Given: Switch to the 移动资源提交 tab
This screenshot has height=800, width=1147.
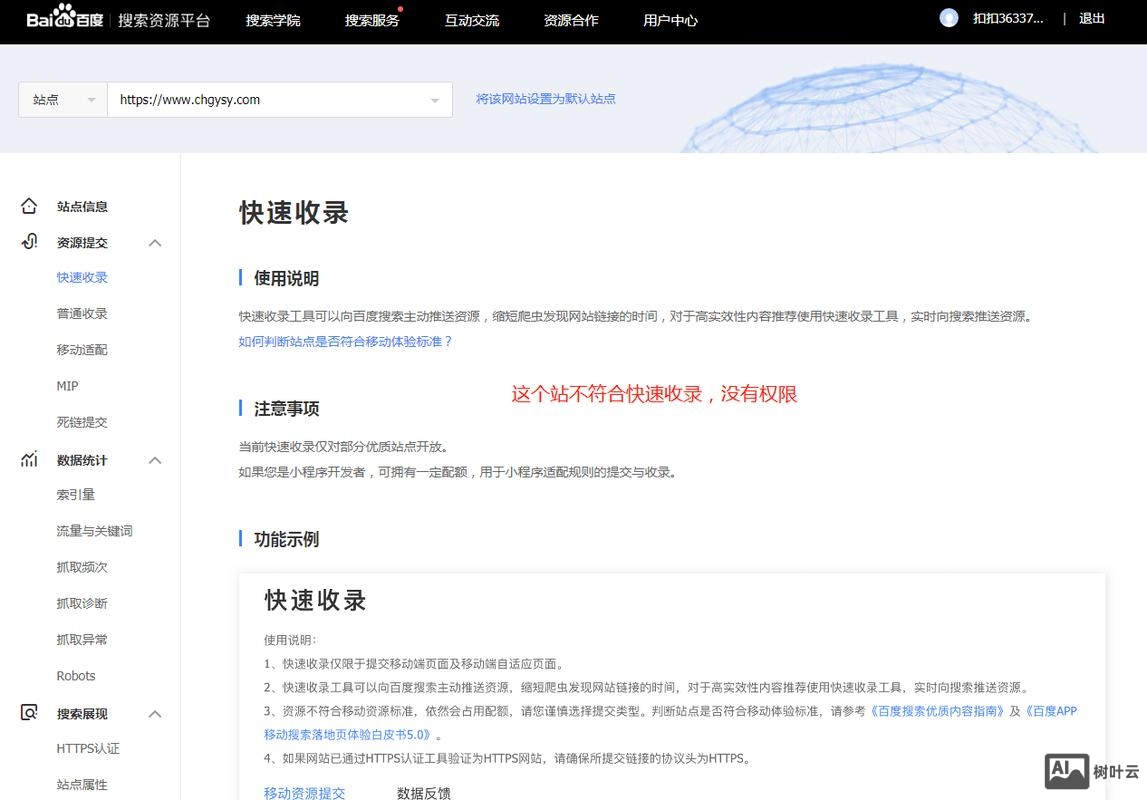Looking at the screenshot, I should point(303,792).
